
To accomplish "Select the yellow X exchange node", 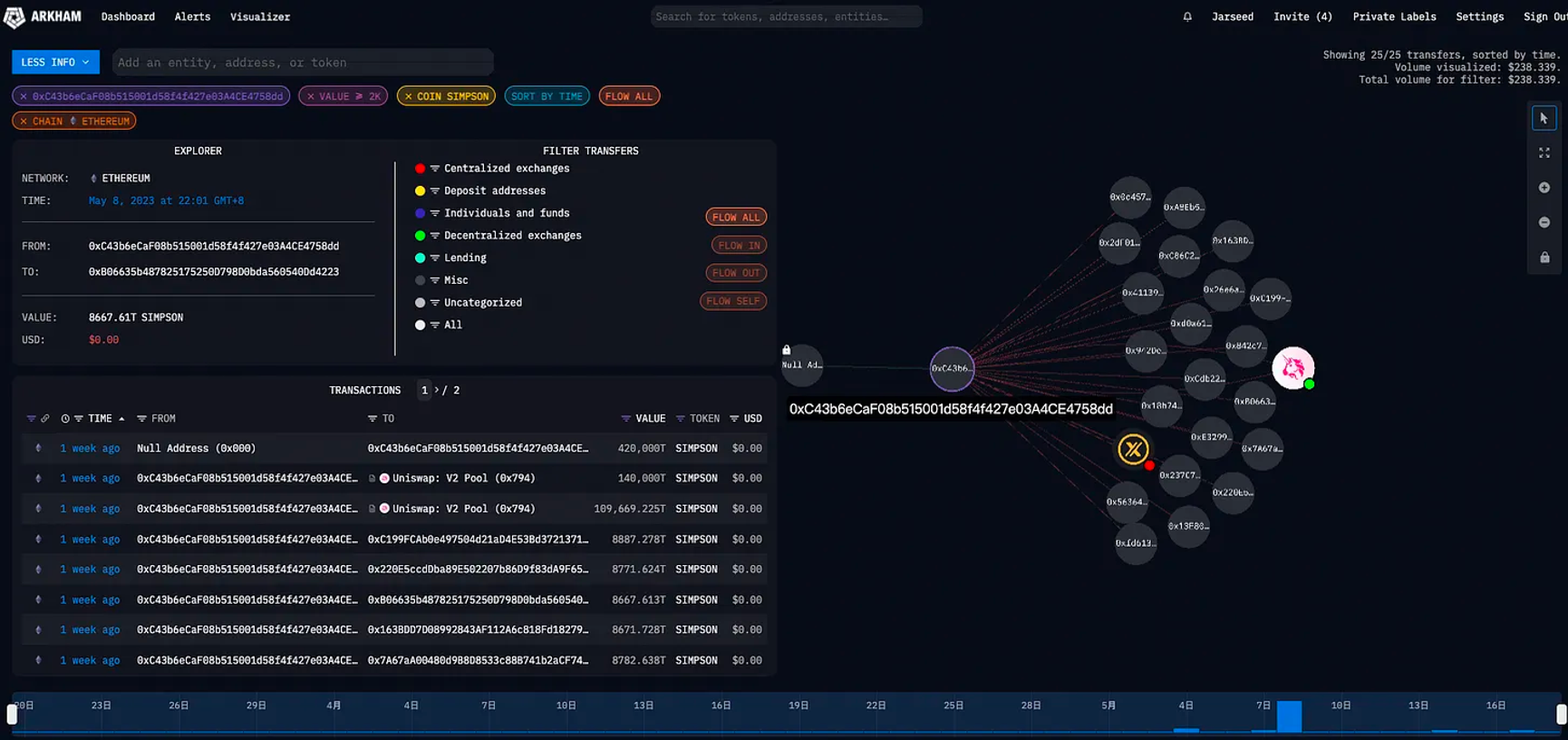I will (x=1133, y=449).
